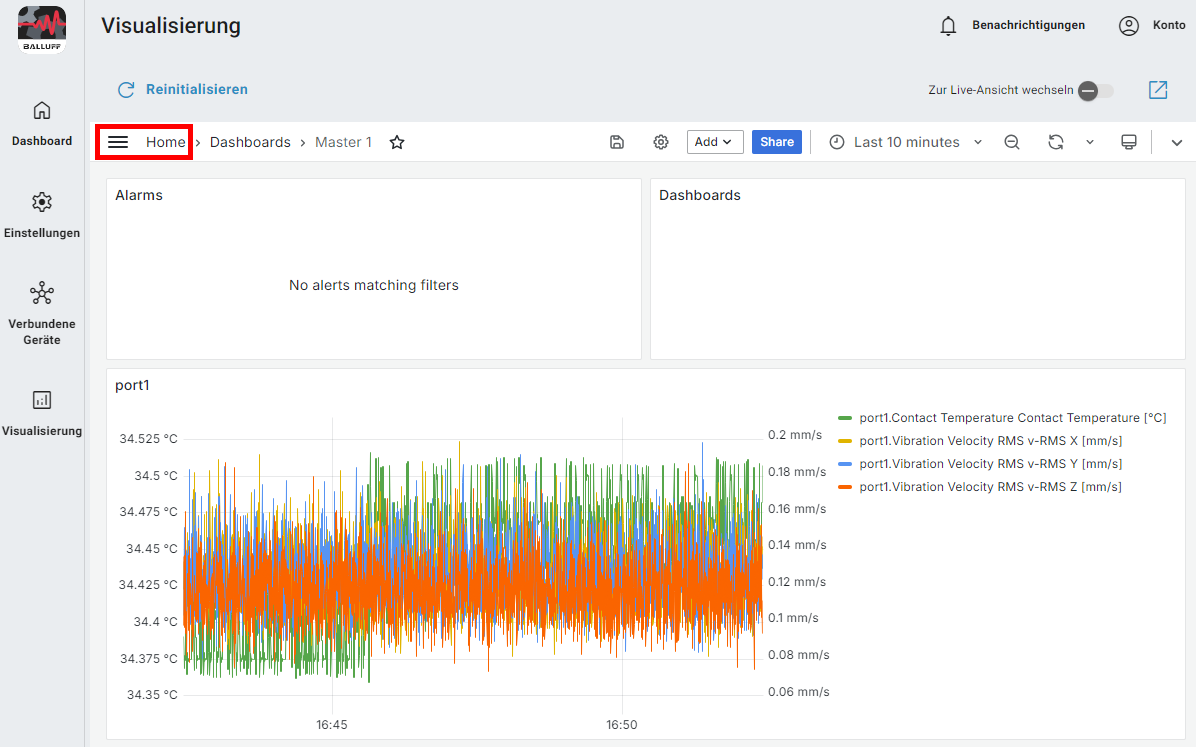Click the Share button
The image size is (1196, 747).
click(x=776, y=142)
